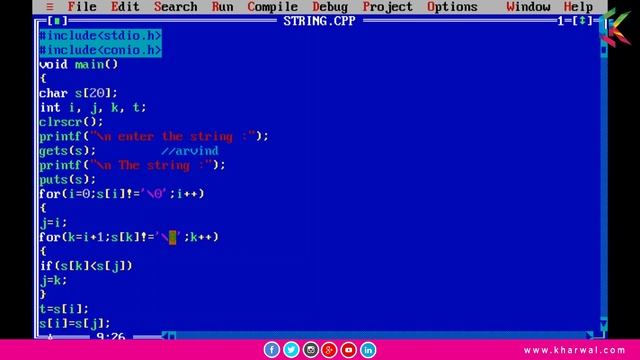Click the vertical scrollbar thumb marker

pos(604,50)
